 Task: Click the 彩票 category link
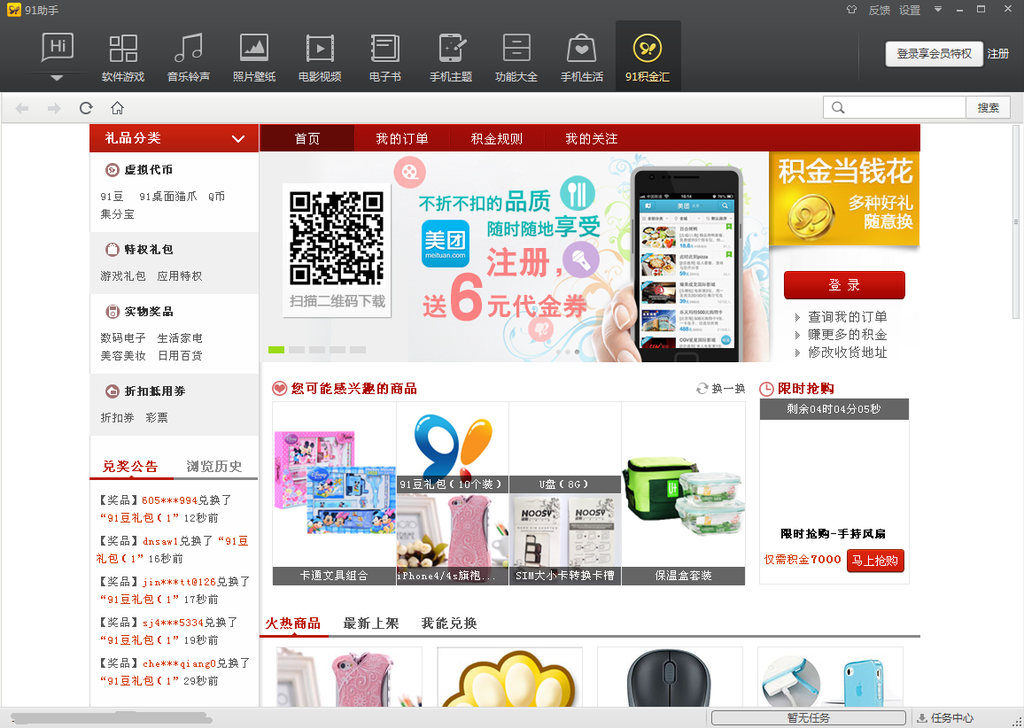tap(157, 418)
